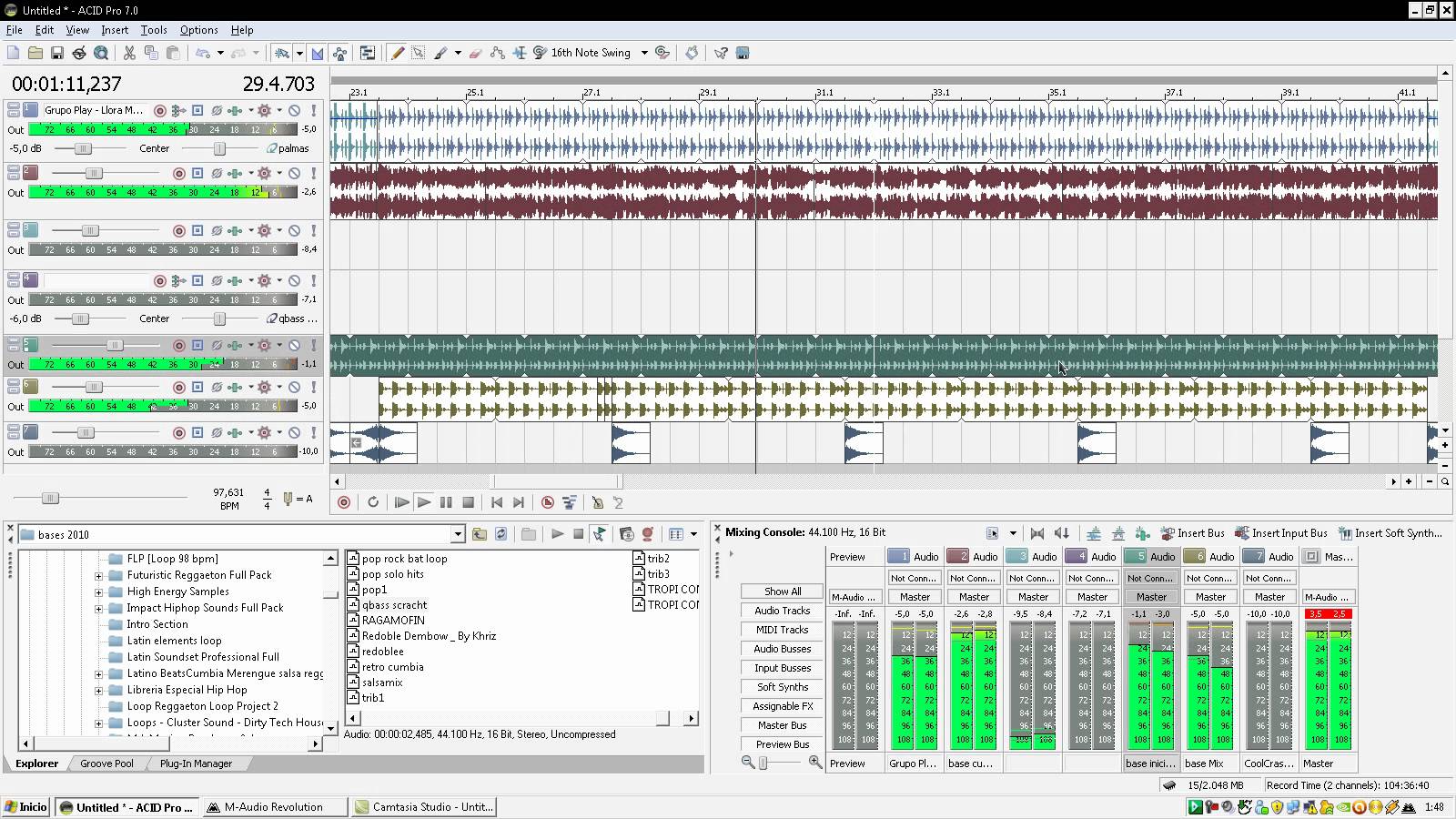Screen dimensions: 1456x819
Task: Select the Selection arrow tool
Action: [418, 54]
